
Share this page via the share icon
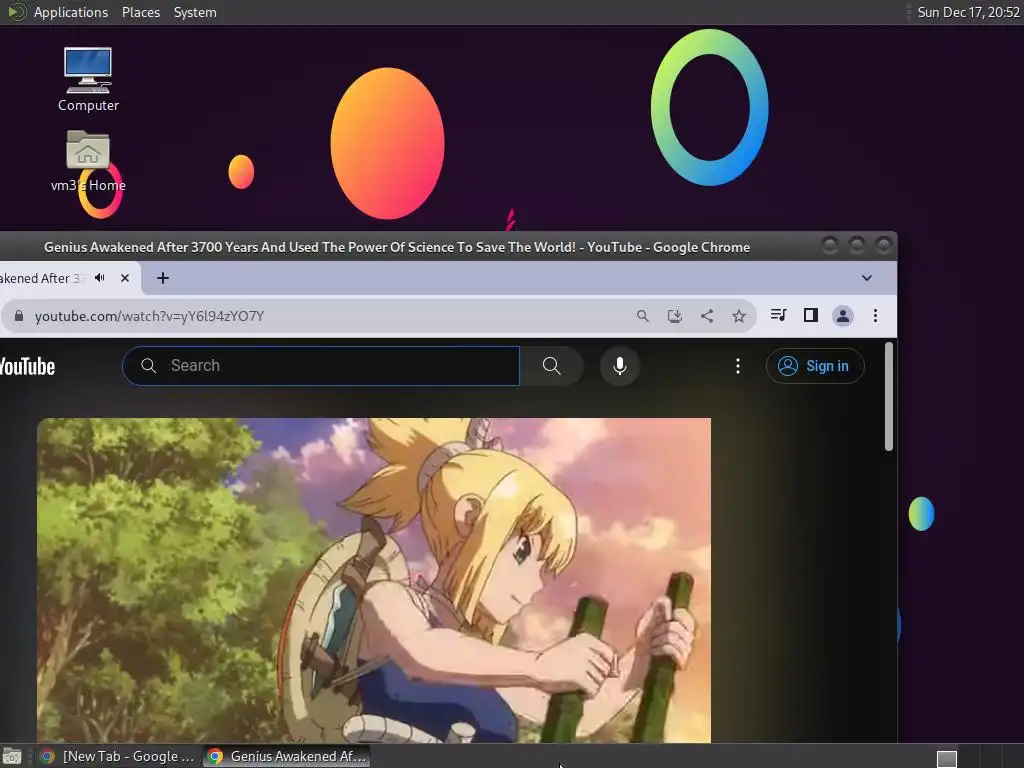point(707,316)
